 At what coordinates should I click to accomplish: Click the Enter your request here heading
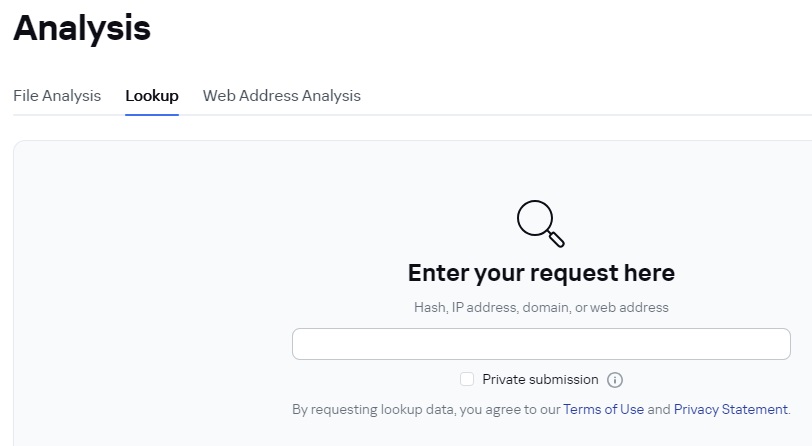coord(541,273)
